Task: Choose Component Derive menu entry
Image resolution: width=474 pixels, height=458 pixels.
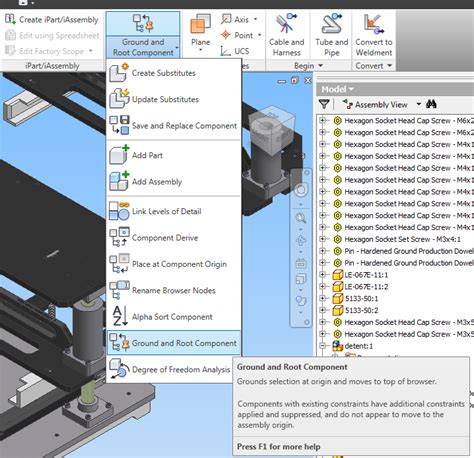Action: [173, 238]
